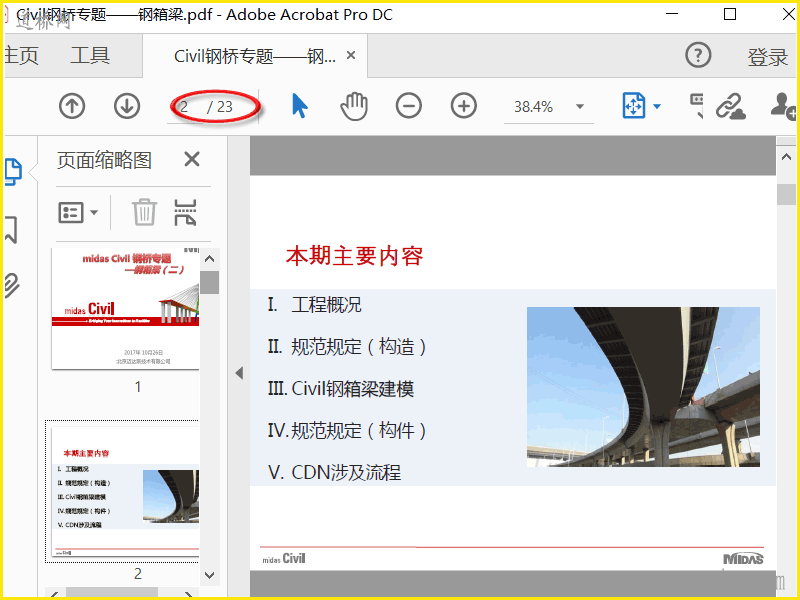Go to previous page with up arrow
This screenshot has height=600, width=800.
(72, 106)
